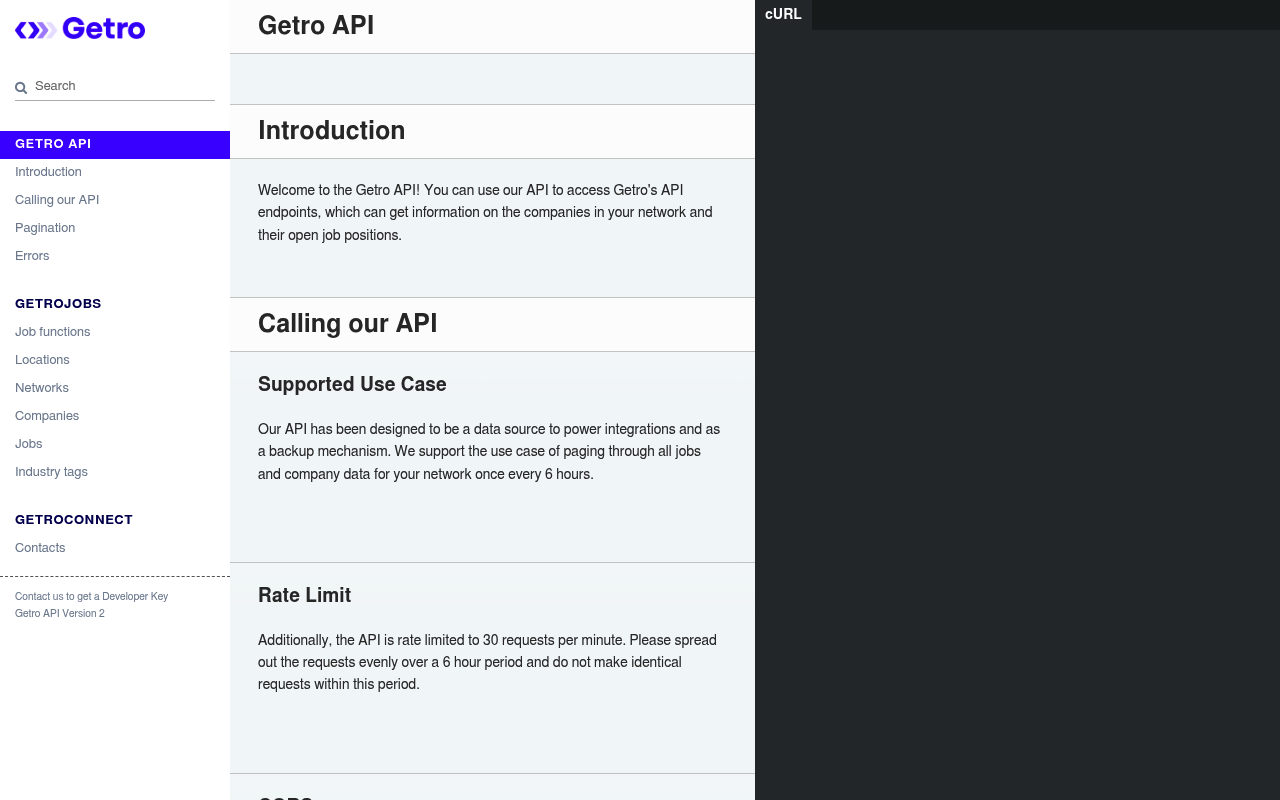
Task: Click the Getro API page heading
Action: (316, 25)
